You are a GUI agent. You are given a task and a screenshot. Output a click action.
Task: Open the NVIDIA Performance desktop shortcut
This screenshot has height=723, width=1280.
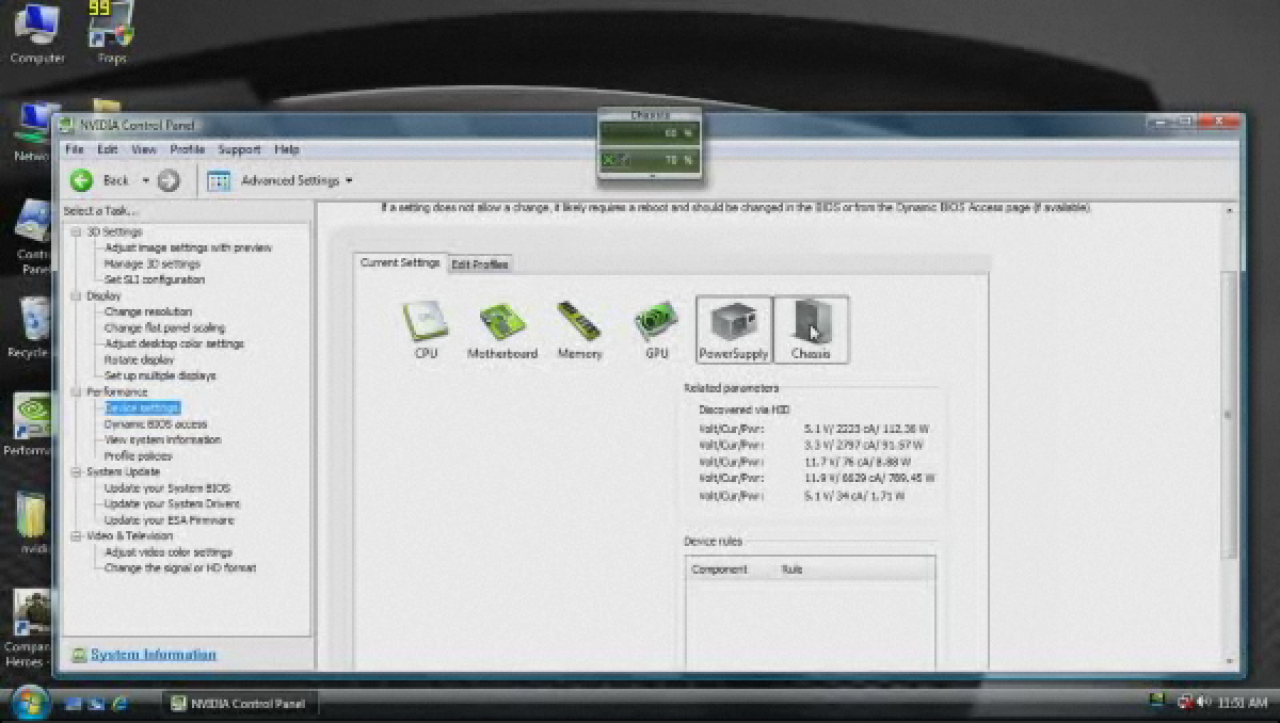click(x=30, y=425)
